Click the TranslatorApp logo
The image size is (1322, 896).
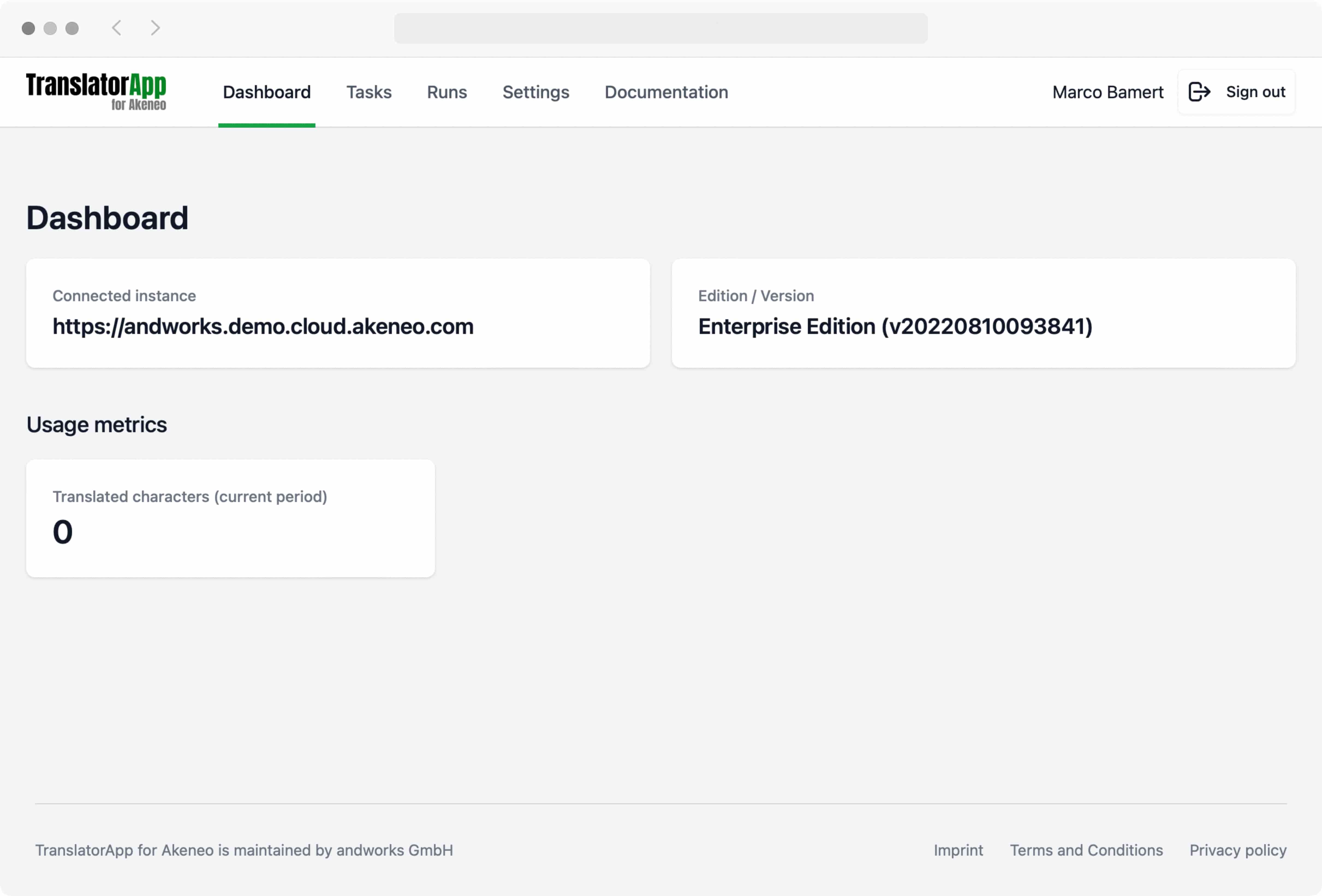tap(96, 91)
